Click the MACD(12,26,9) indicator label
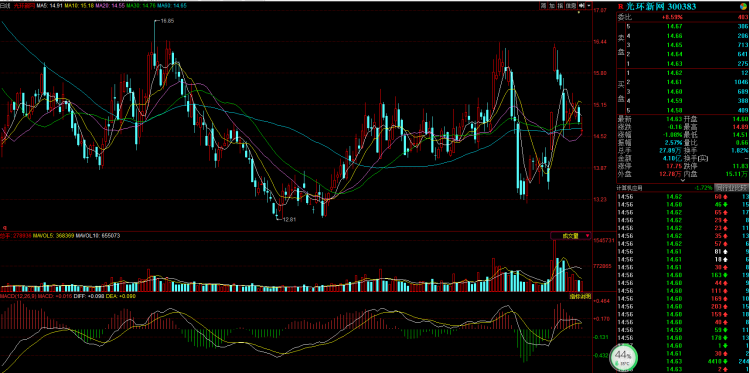This screenshot has width=750, height=373. [x=18, y=297]
